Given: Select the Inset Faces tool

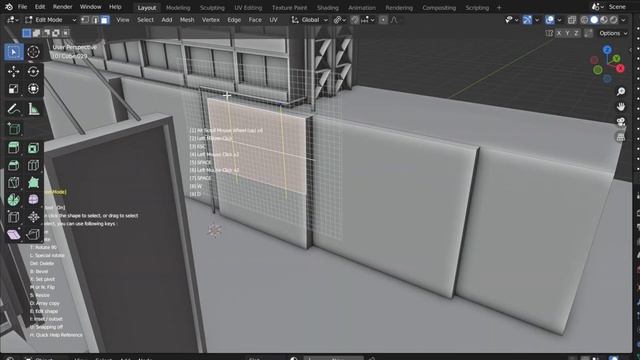Looking at the screenshot, I should 33,148.
